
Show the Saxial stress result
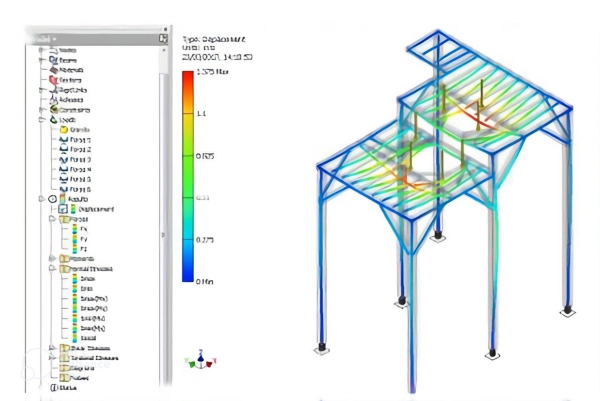click(84, 338)
